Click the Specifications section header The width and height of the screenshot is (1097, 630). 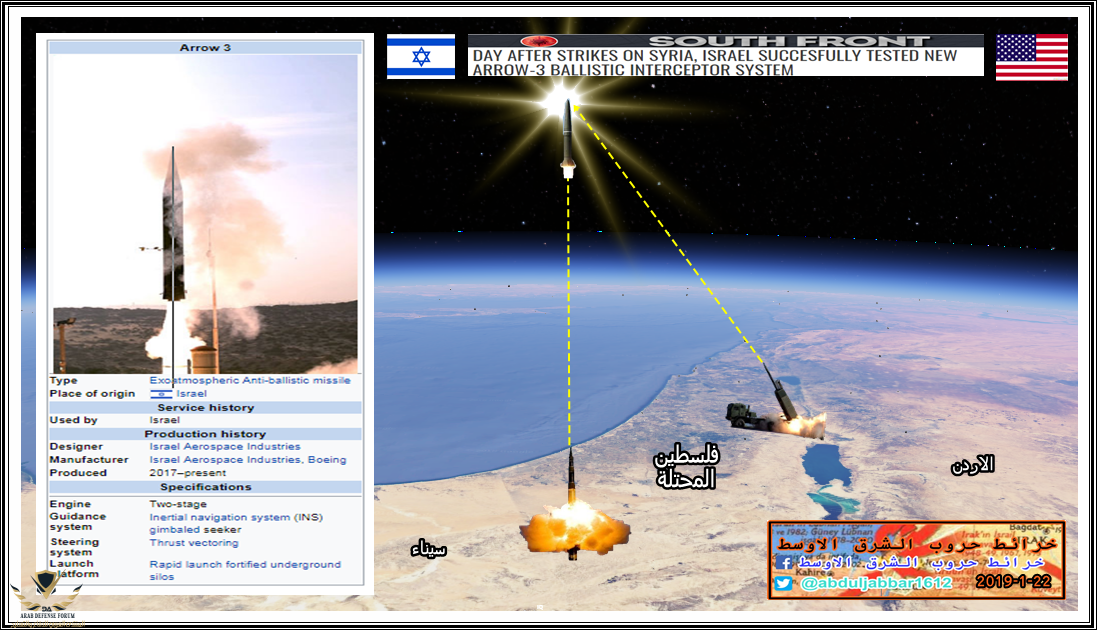[x=206, y=487]
